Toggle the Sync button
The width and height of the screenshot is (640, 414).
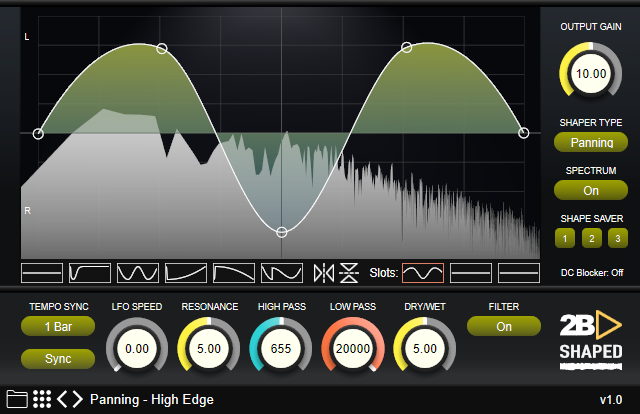pyautogui.click(x=58, y=358)
